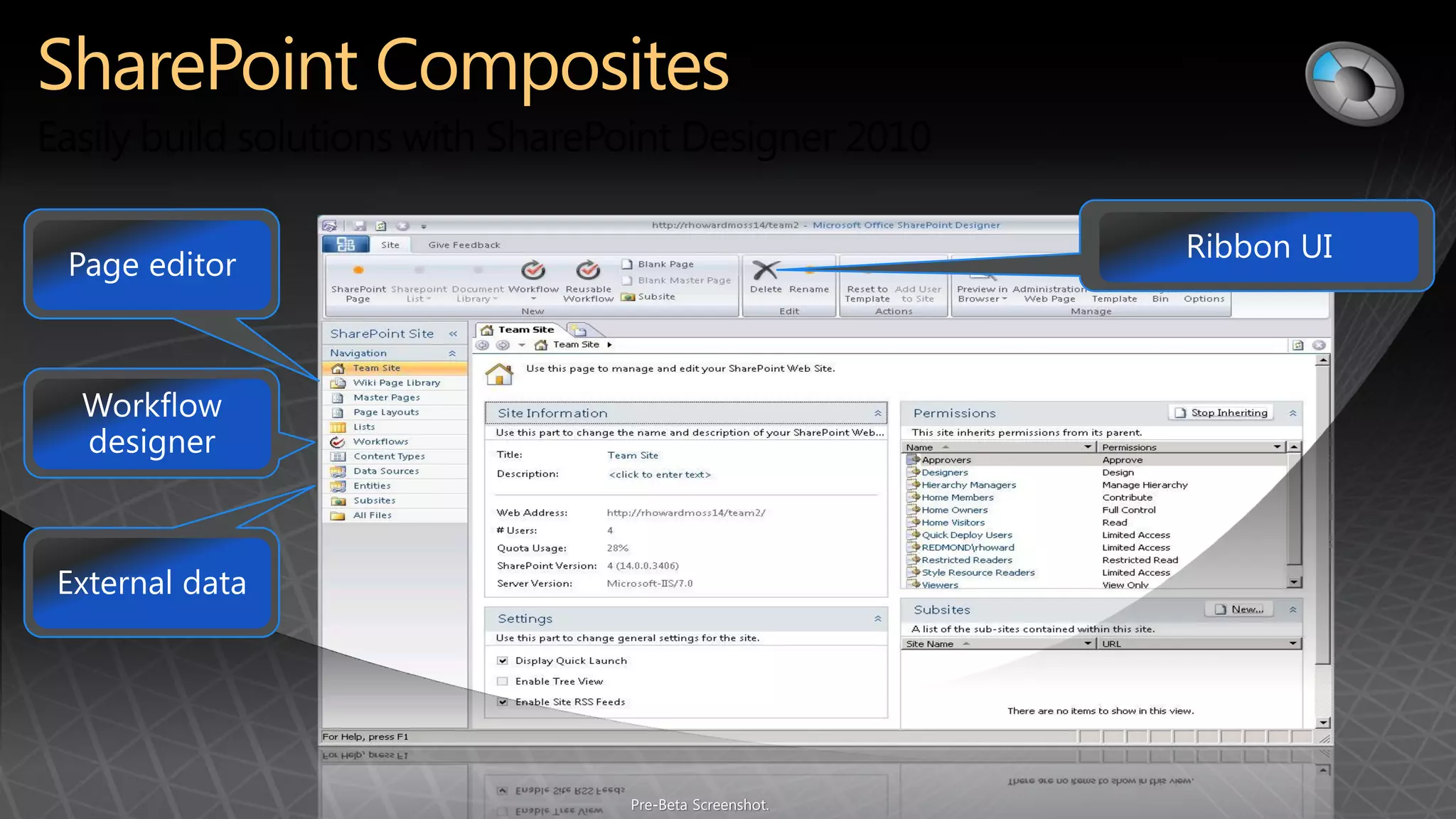Uncheck Display Quick Launch checkbox
This screenshot has width=1456, height=819.
tap(503, 661)
